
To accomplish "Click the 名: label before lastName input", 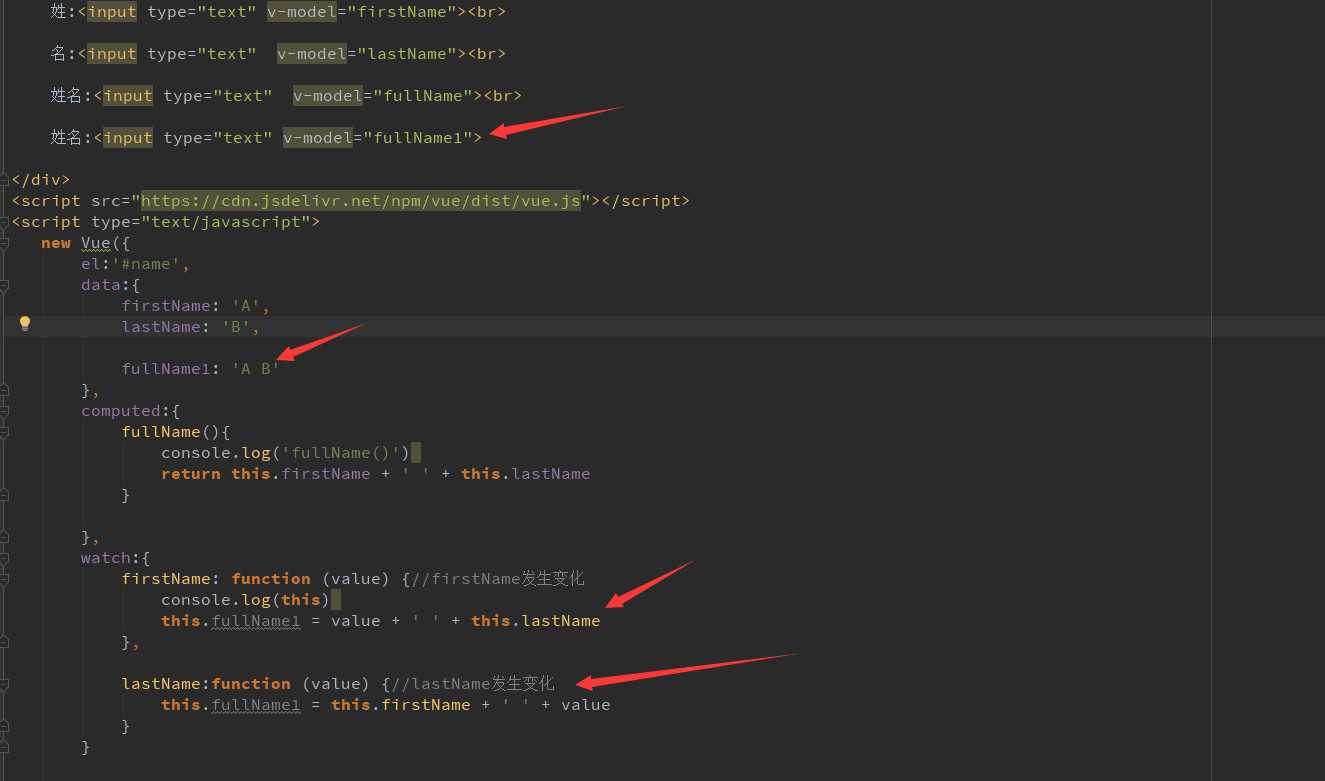I will pyautogui.click(x=64, y=54).
